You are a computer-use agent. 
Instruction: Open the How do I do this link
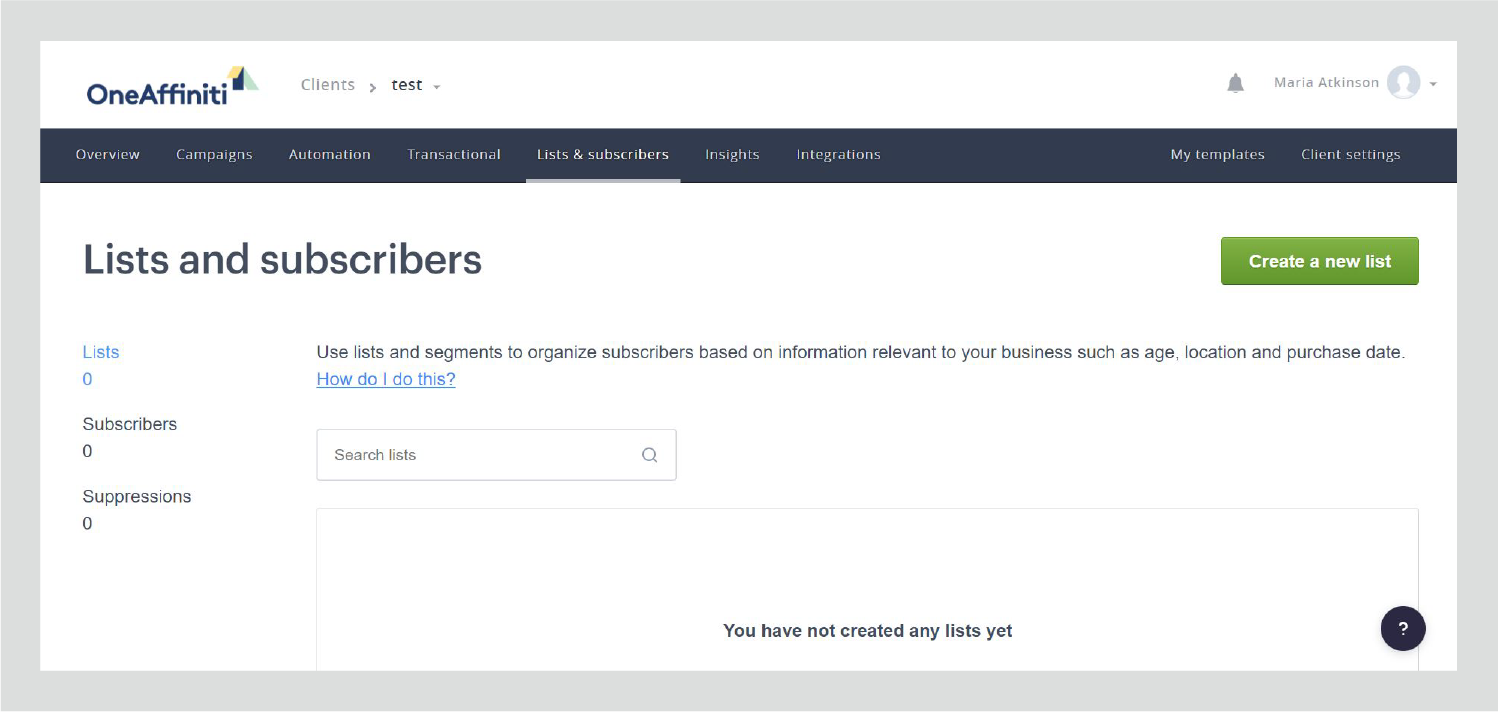point(386,379)
